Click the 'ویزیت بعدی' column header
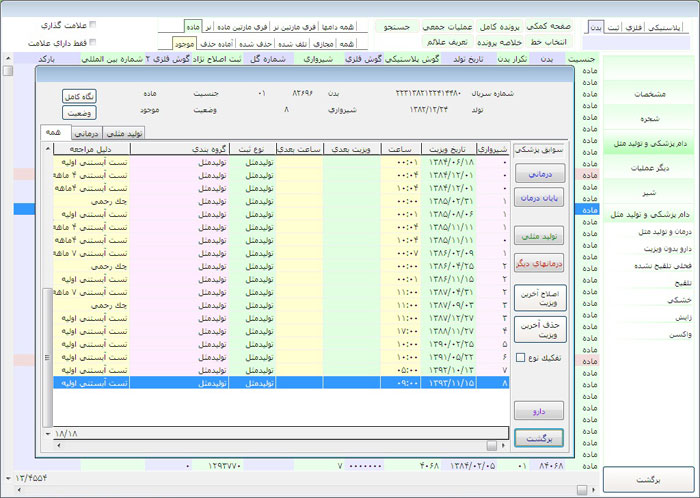 pyautogui.click(x=352, y=149)
